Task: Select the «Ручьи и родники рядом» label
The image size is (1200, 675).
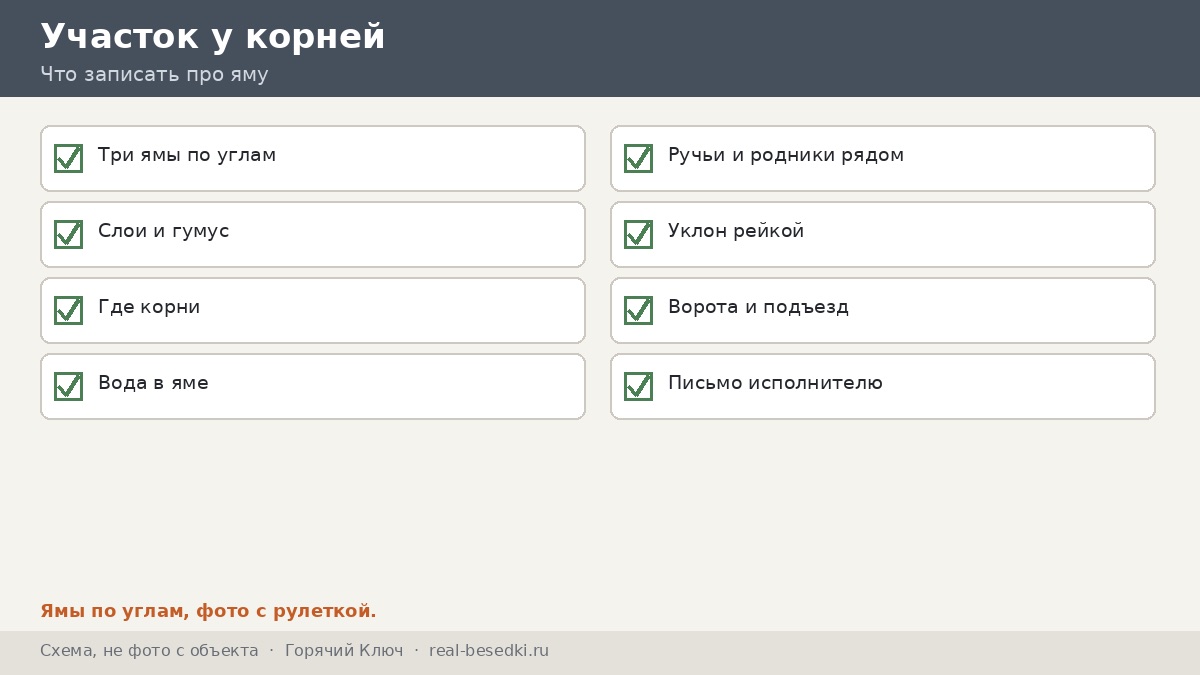Action: click(x=786, y=155)
